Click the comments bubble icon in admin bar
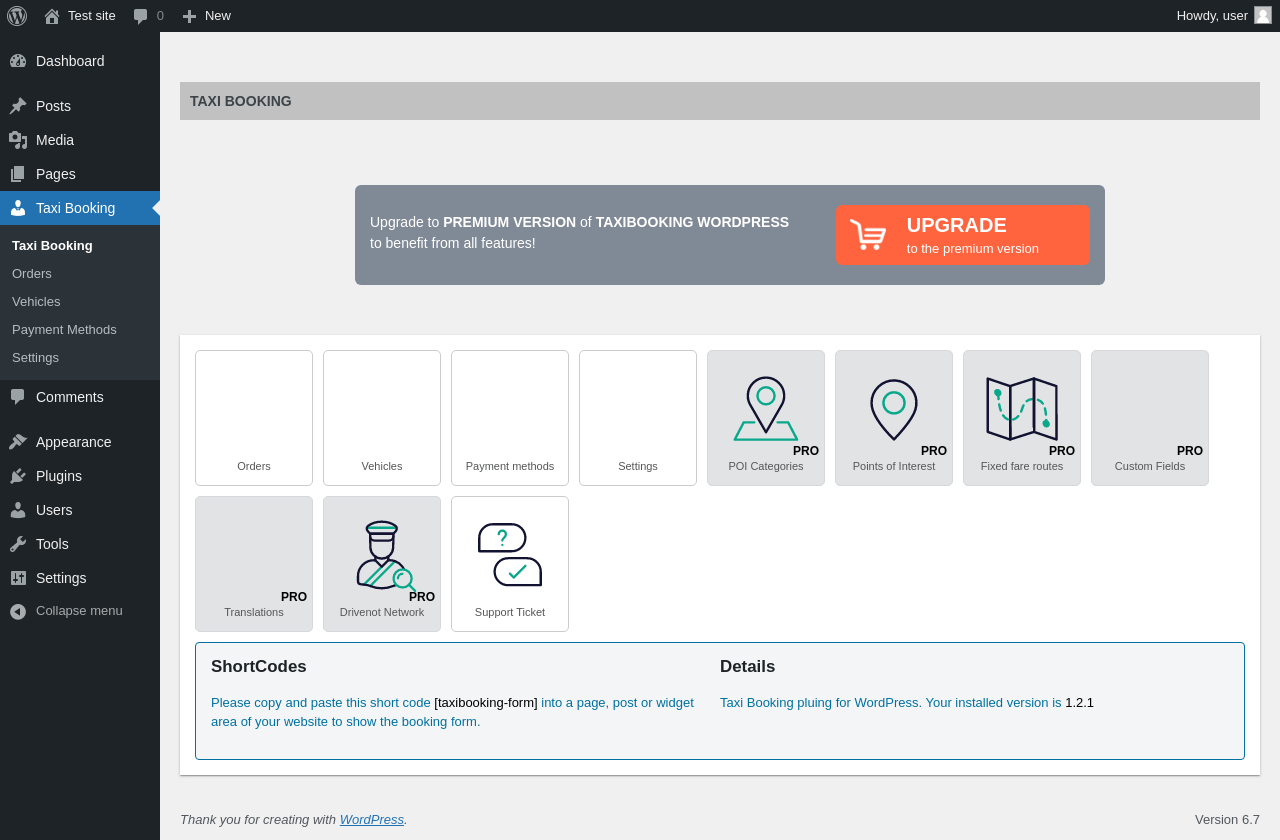This screenshot has width=1280, height=840. 141,16
